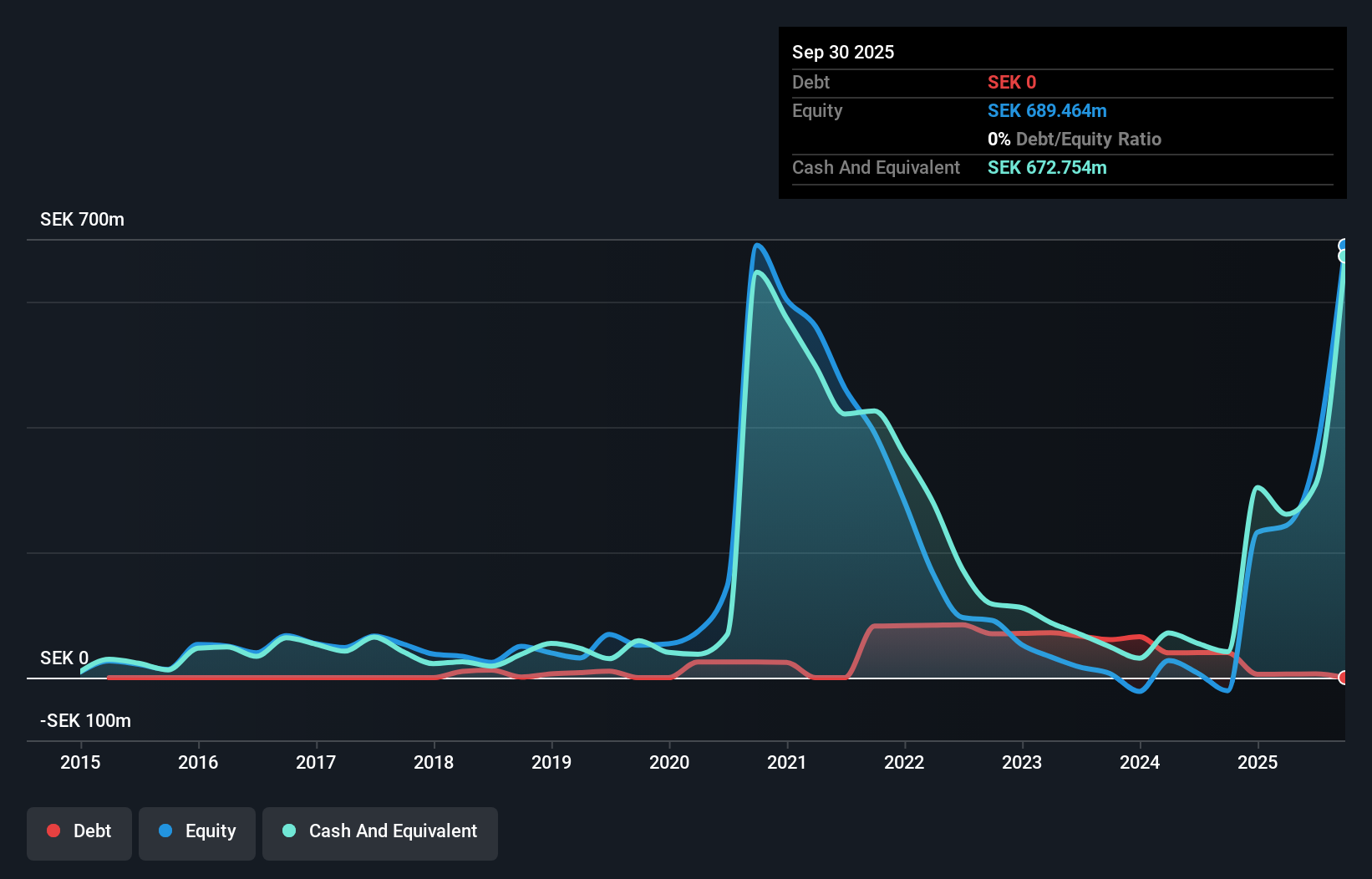
Task: Click the 2020 x-axis label
Action: (669, 762)
